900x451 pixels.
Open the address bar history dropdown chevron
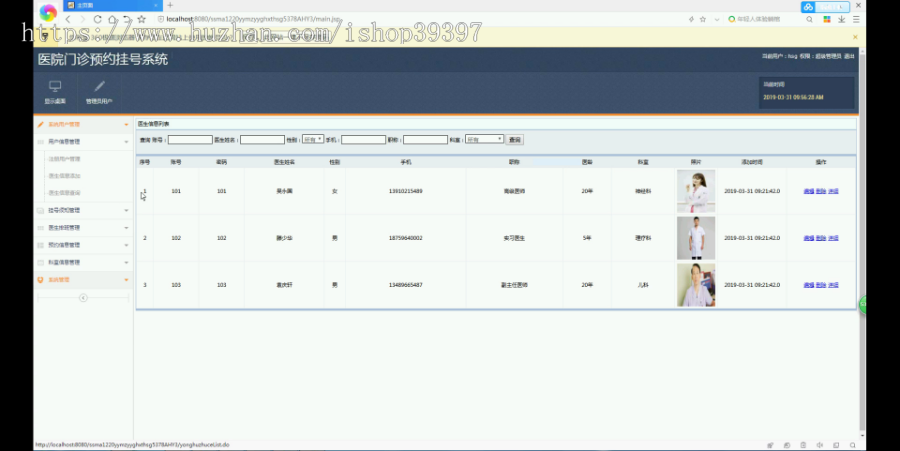pos(717,19)
